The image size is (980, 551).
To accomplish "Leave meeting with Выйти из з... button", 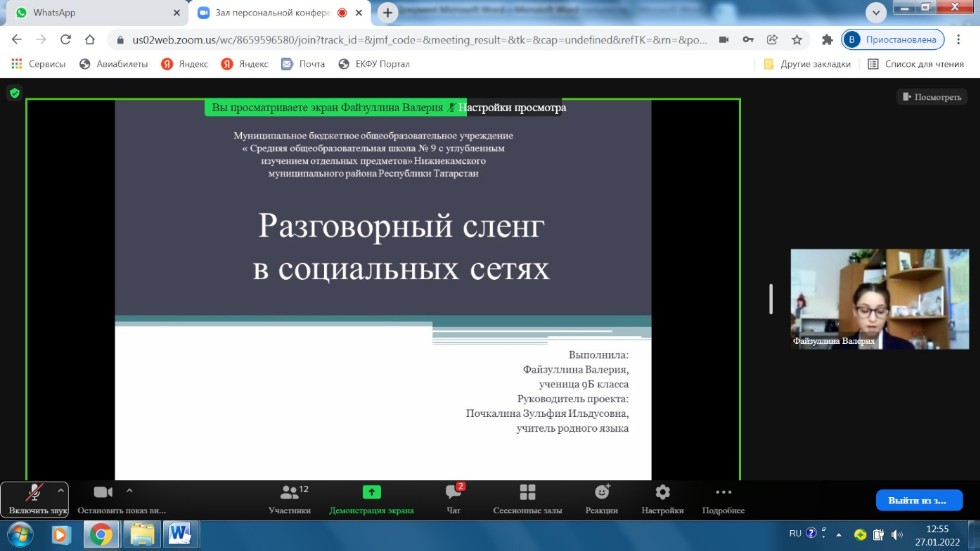I will click(x=919, y=500).
